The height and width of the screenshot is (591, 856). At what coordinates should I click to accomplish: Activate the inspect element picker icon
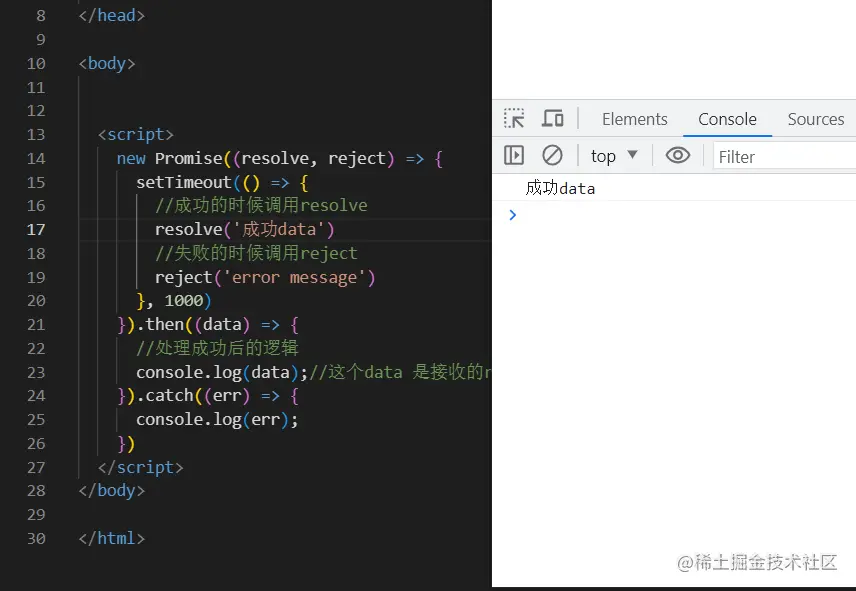(514, 118)
